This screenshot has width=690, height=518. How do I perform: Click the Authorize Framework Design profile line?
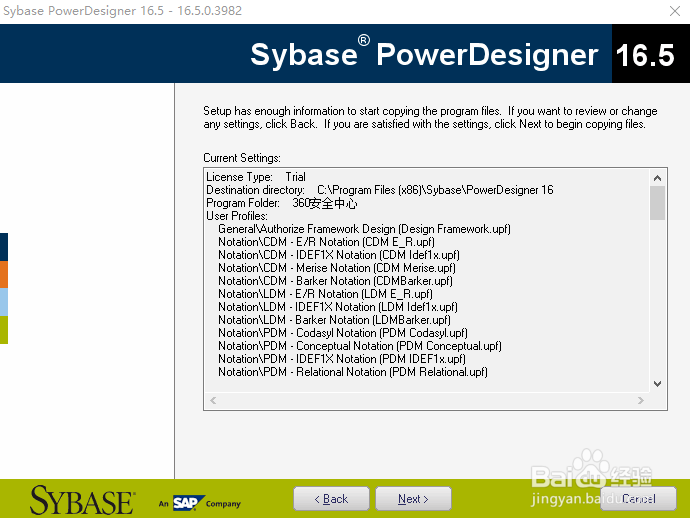(364, 229)
